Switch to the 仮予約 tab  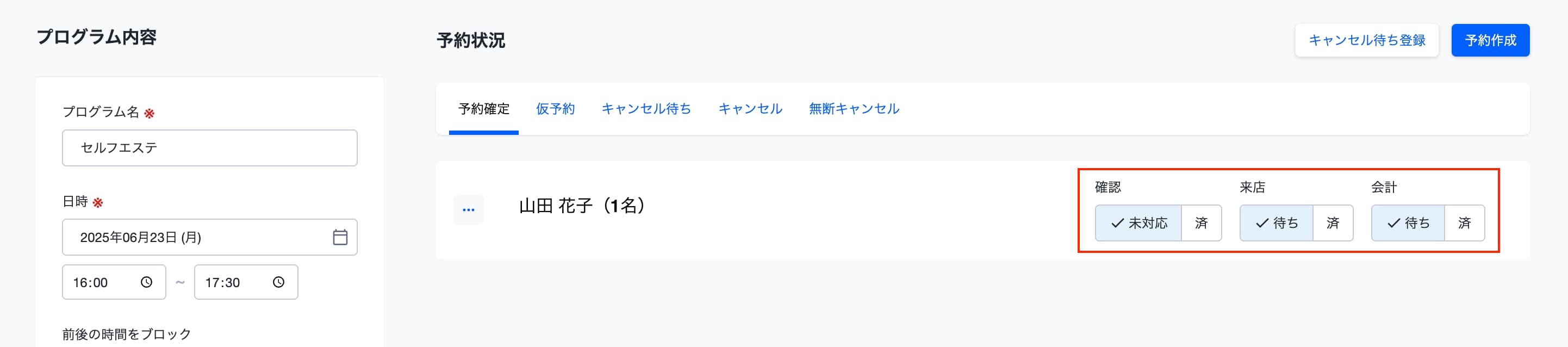pyautogui.click(x=555, y=109)
